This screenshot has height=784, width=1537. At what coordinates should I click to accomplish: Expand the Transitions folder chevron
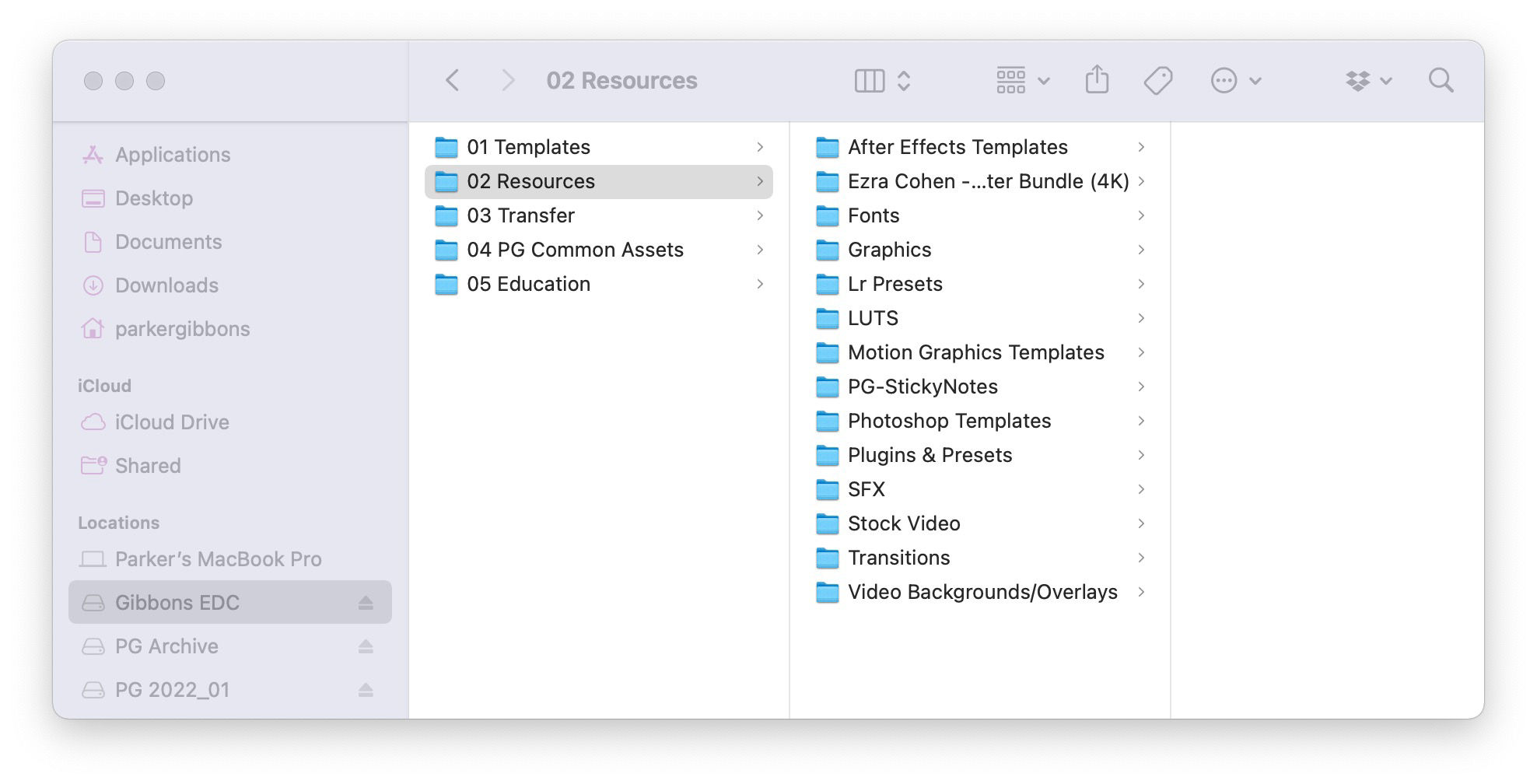pos(1141,558)
